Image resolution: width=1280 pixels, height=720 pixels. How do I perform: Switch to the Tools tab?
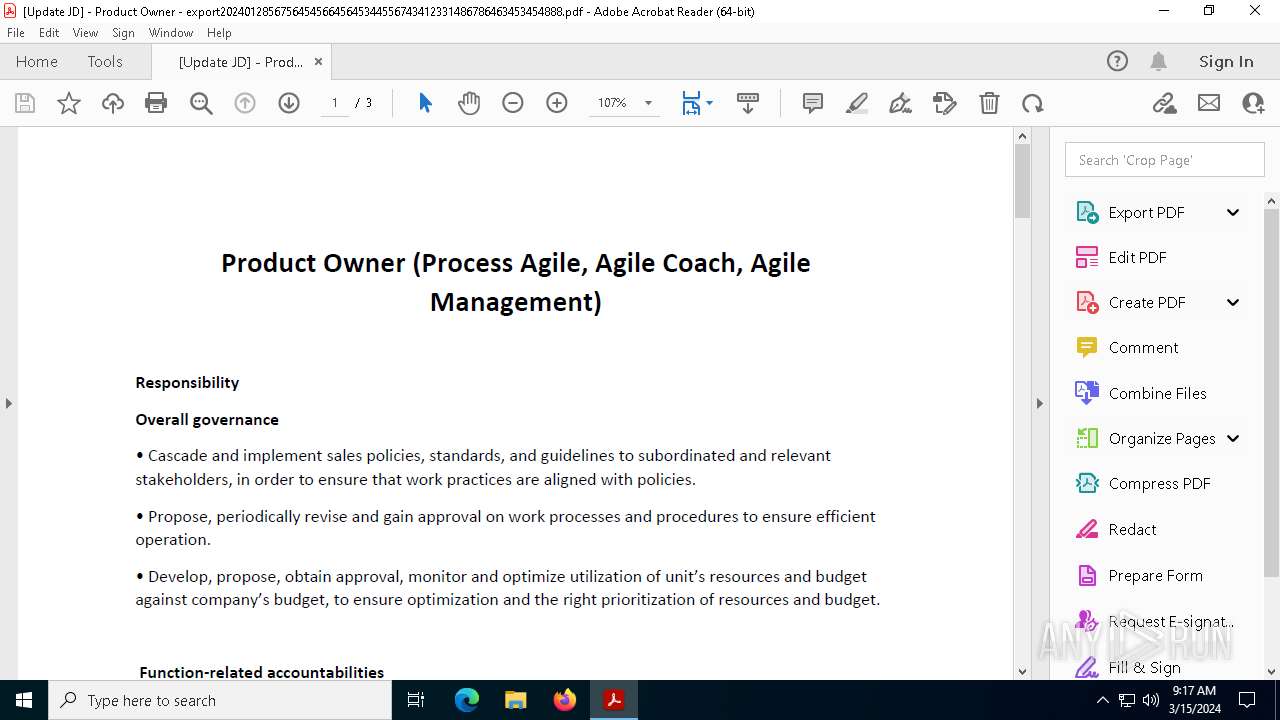pyautogui.click(x=105, y=61)
